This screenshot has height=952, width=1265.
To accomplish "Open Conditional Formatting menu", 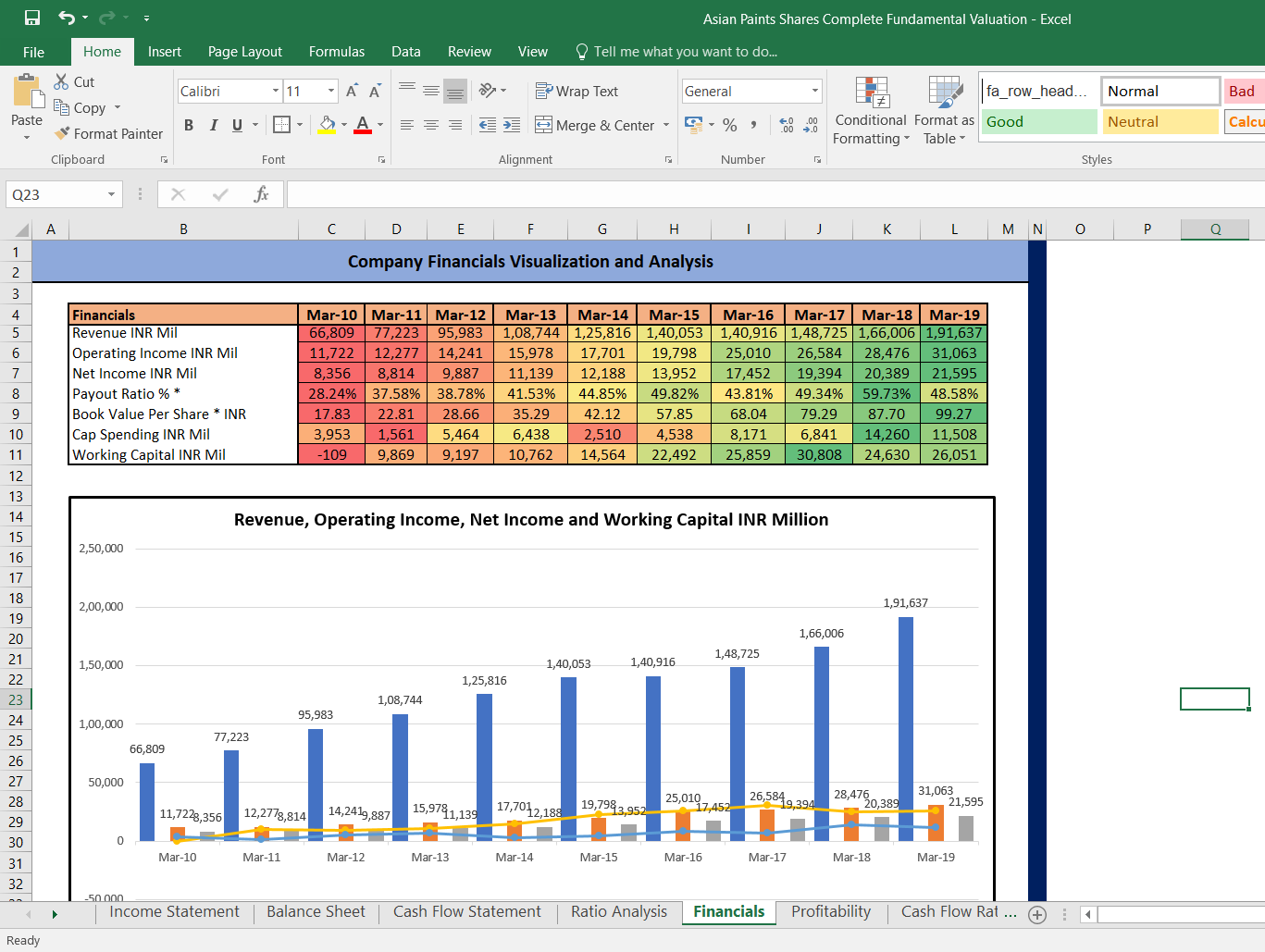I will pyautogui.click(x=871, y=110).
